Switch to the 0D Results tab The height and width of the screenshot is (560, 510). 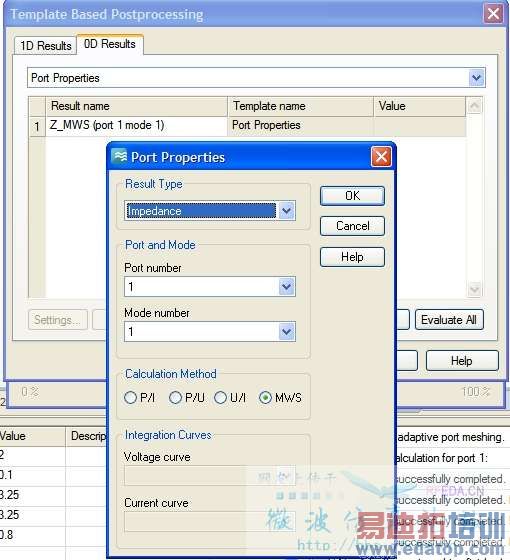click(x=110, y=44)
